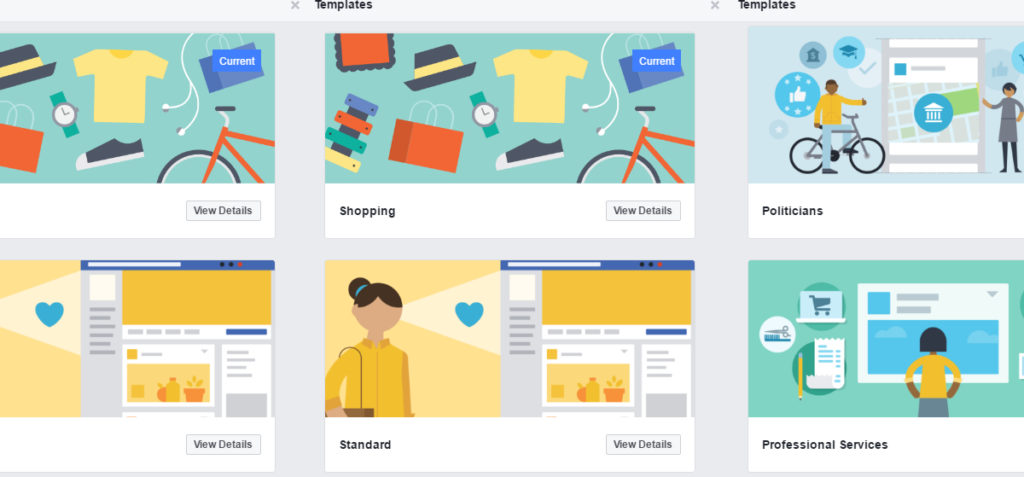1024x477 pixels.
Task: Click View Details for Shopping template
Action: tap(643, 210)
